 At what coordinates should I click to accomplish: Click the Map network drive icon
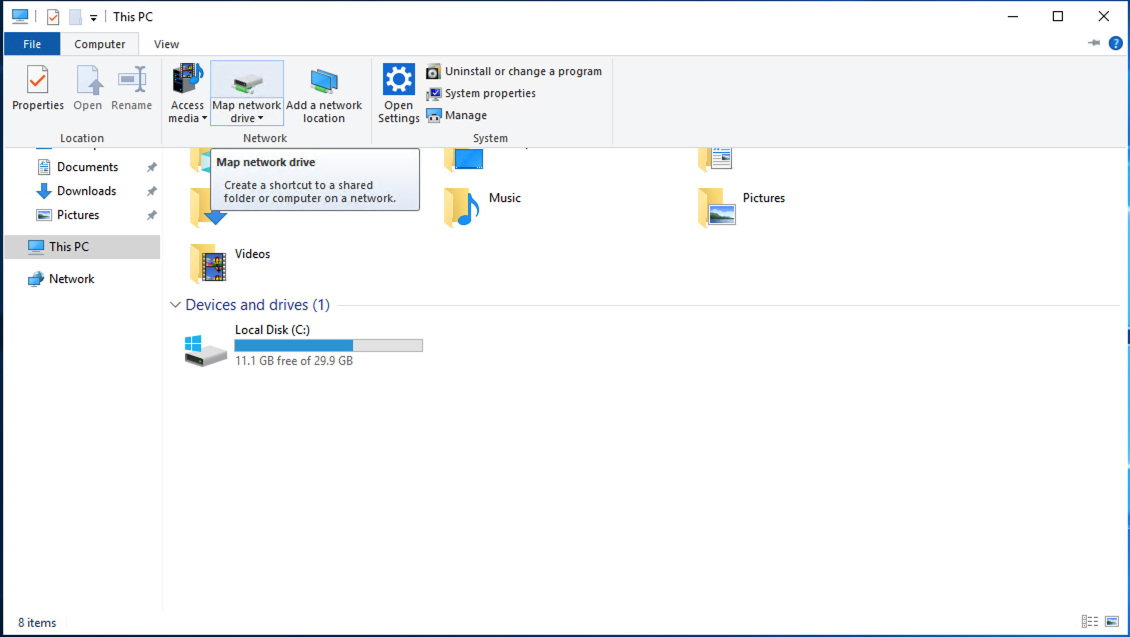[x=246, y=81]
